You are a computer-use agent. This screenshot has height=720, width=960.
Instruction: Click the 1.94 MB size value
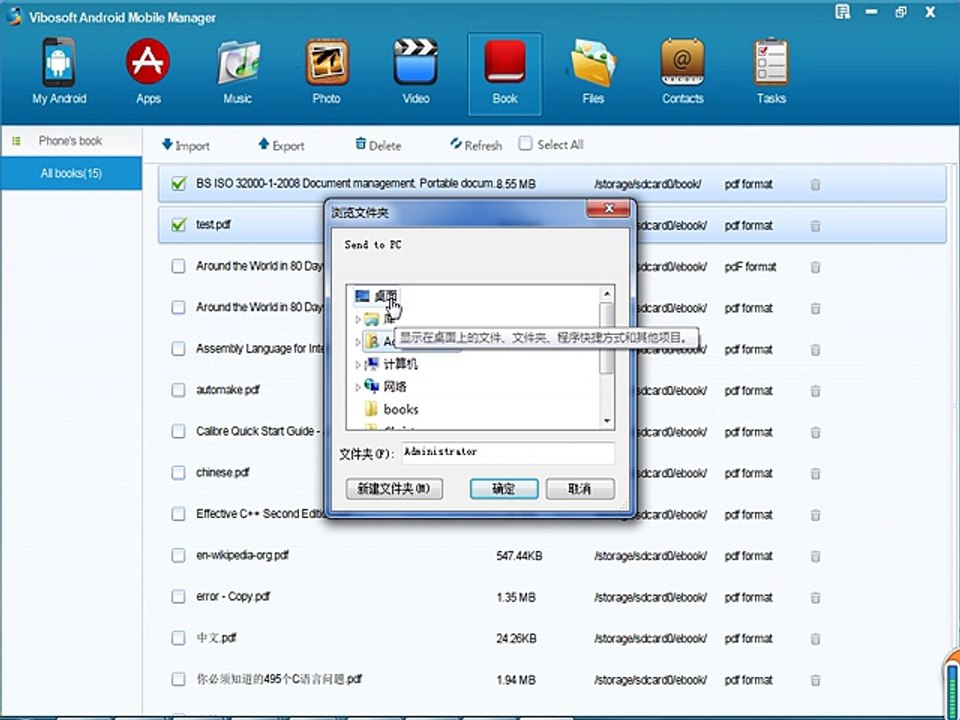tap(516, 680)
